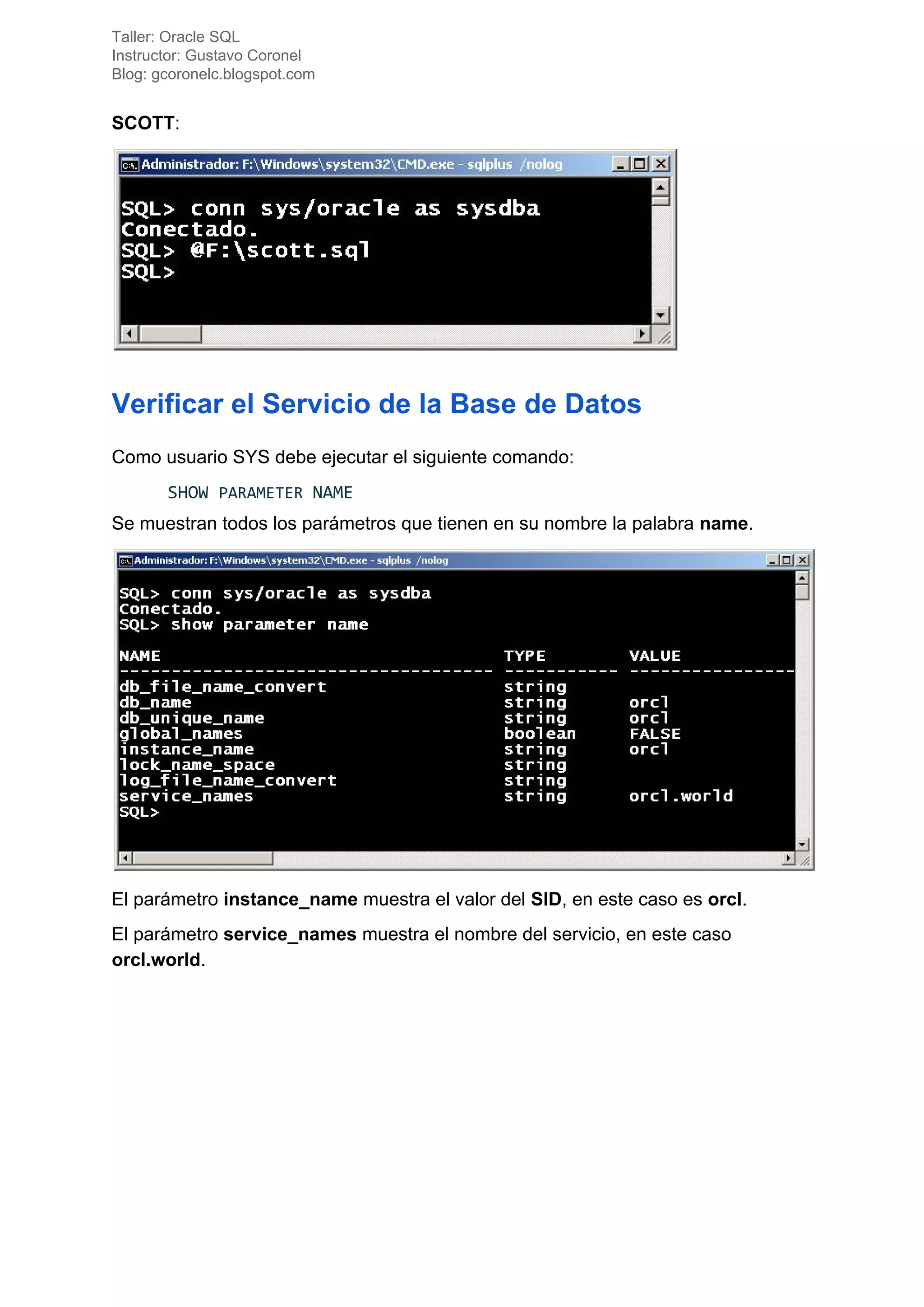The image size is (924, 1307).
Task: Click the 'FALSE' value in the console
Action: tap(655, 734)
